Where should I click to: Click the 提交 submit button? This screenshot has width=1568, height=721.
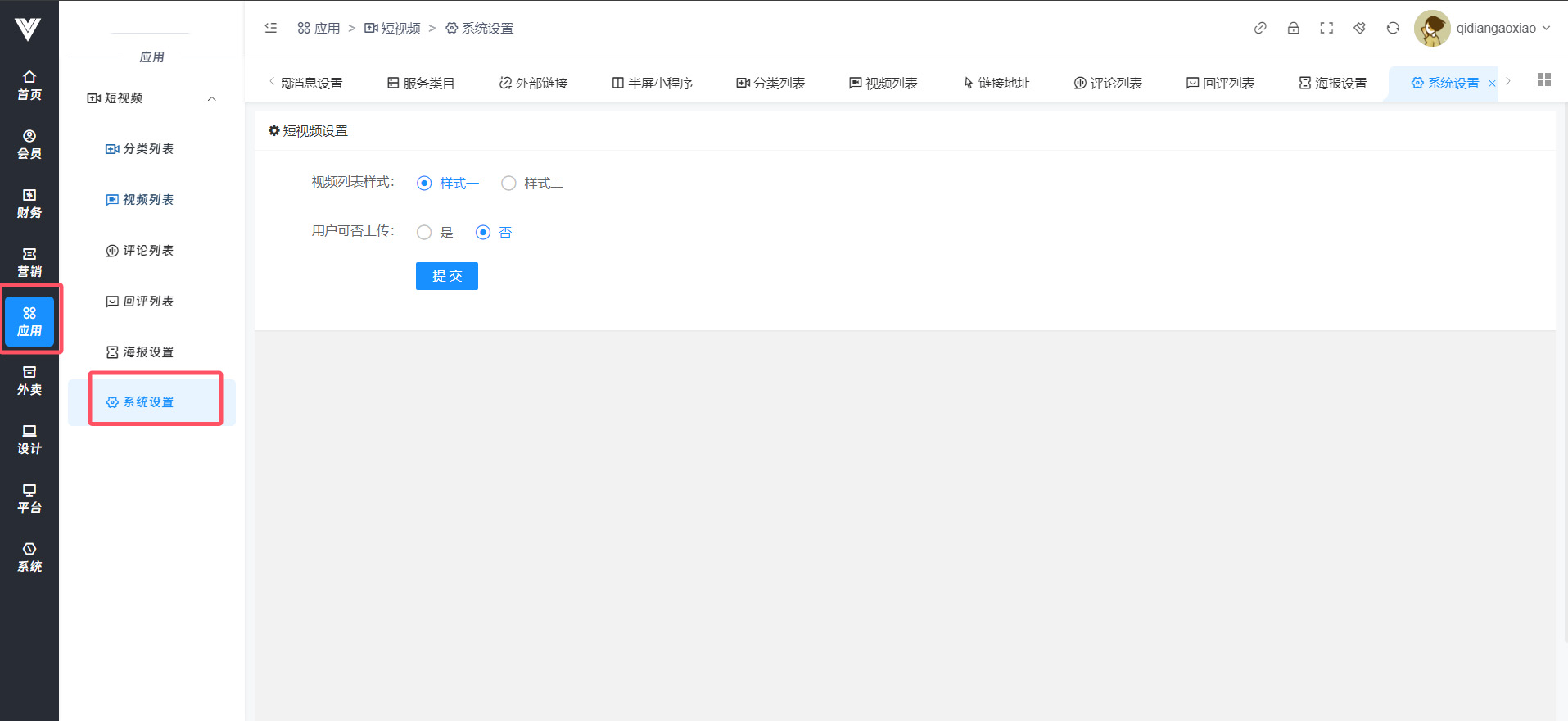(x=446, y=276)
